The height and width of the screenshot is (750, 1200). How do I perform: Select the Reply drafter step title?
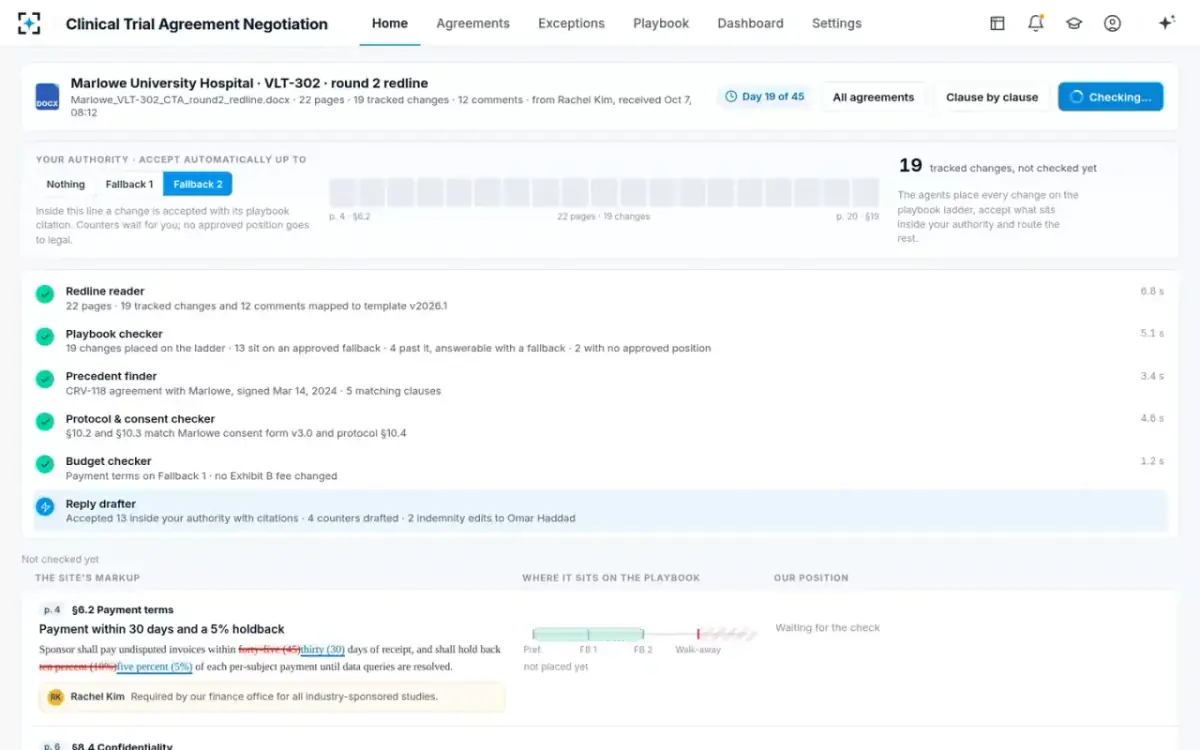pos(101,504)
